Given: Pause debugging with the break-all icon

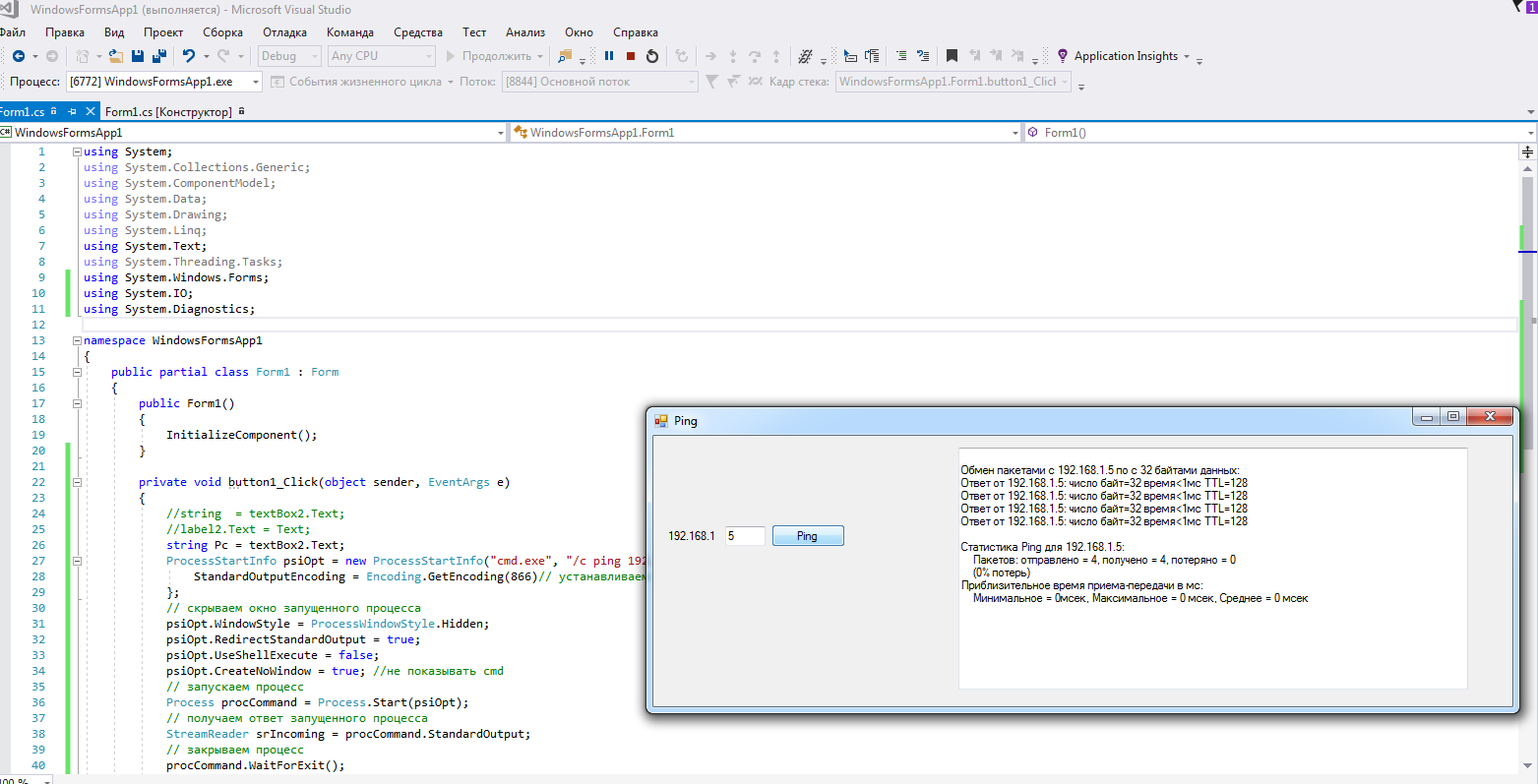Looking at the screenshot, I should pos(609,56).
